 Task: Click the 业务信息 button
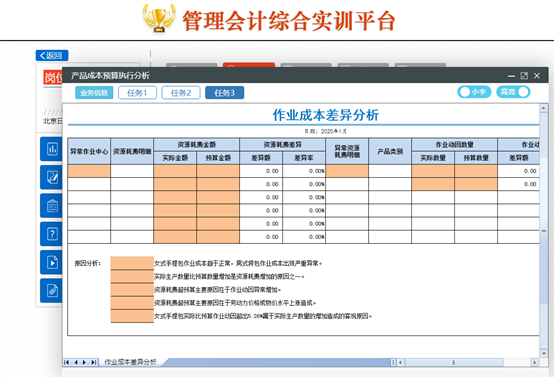coord(94,93)
